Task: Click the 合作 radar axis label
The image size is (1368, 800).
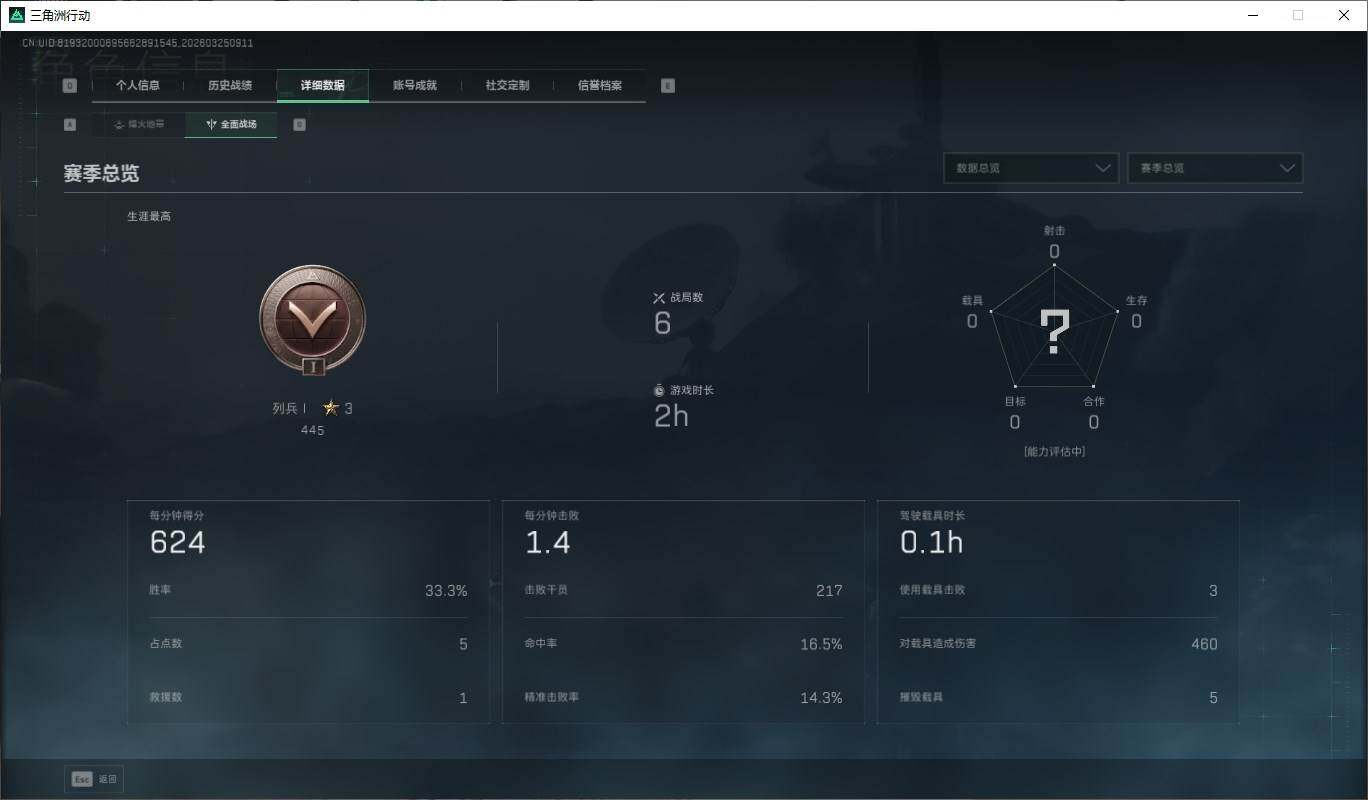Action: point(1094,401)
